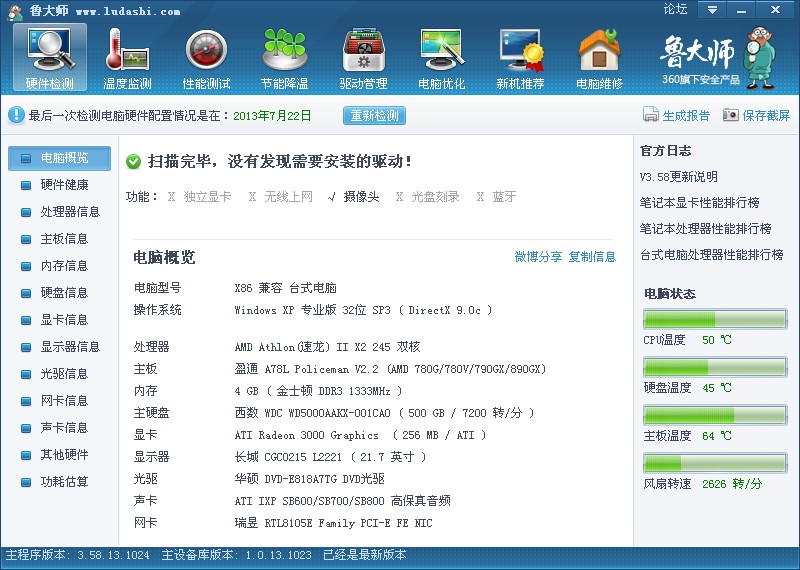Click the 金士顿 DDR3 1333MHz memory text
The width and height of the screenshot is (800, 570).
318,391
